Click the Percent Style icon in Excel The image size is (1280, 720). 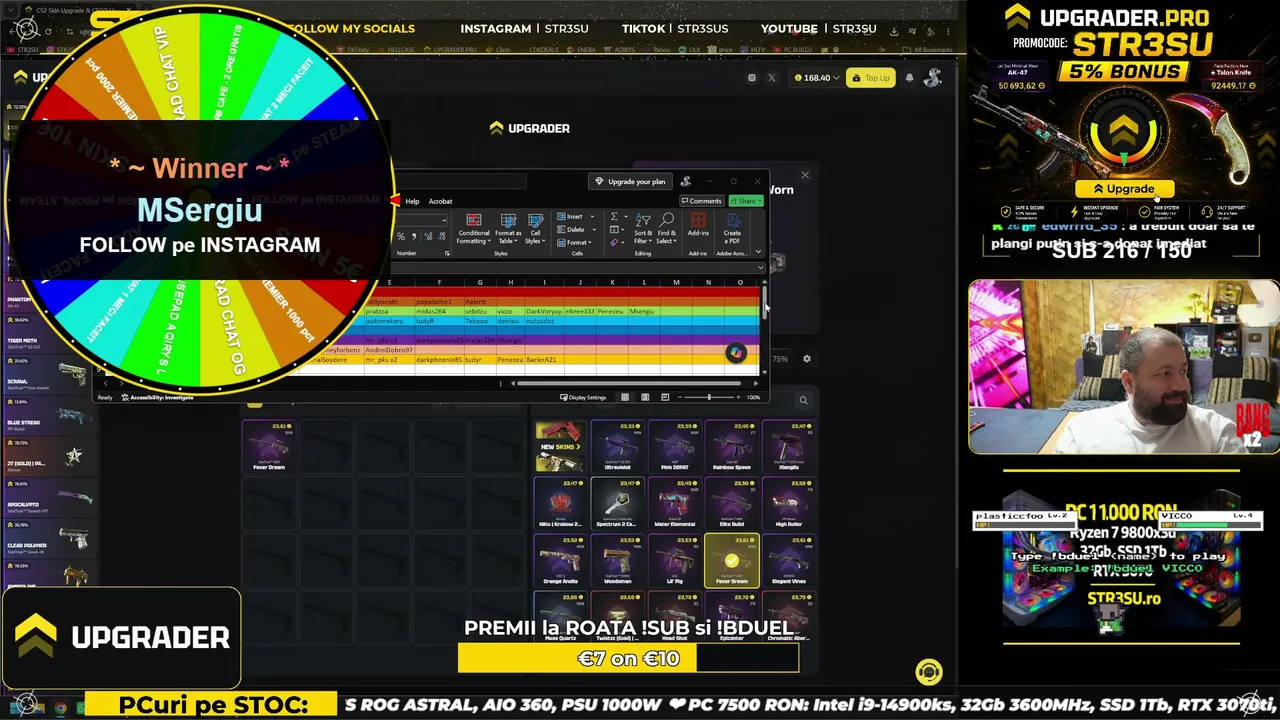tap(401, 237)
